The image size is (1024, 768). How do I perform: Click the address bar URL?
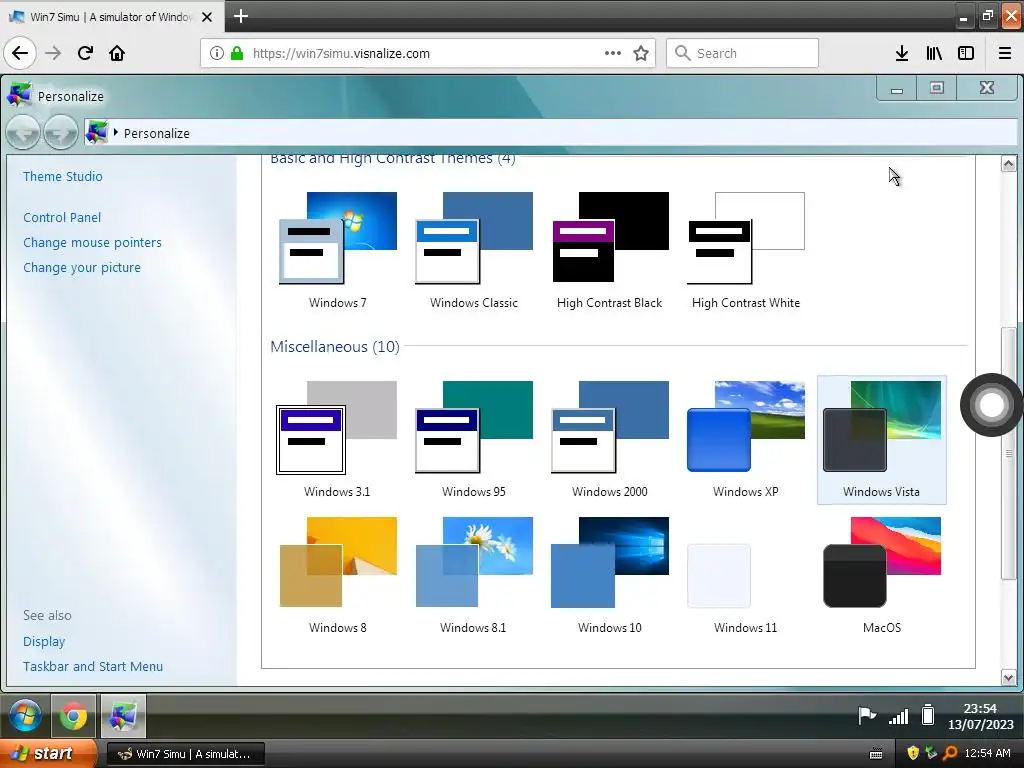click(341, 54)
